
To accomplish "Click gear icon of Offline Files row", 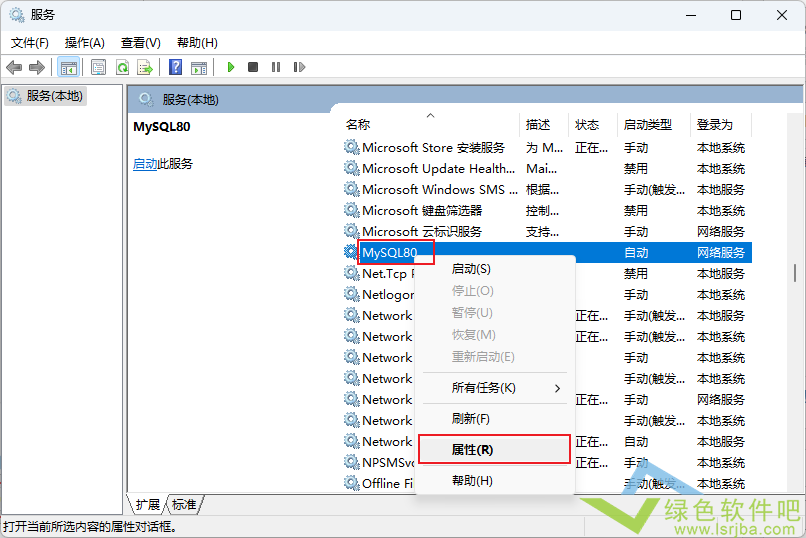I will coord(352,483).
